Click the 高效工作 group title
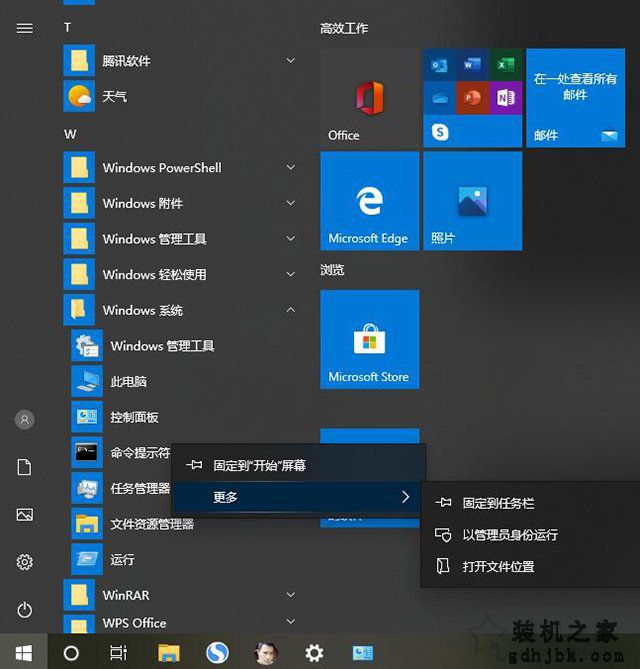The height and width of the screenshot is (669, 640). coord(344,29)
